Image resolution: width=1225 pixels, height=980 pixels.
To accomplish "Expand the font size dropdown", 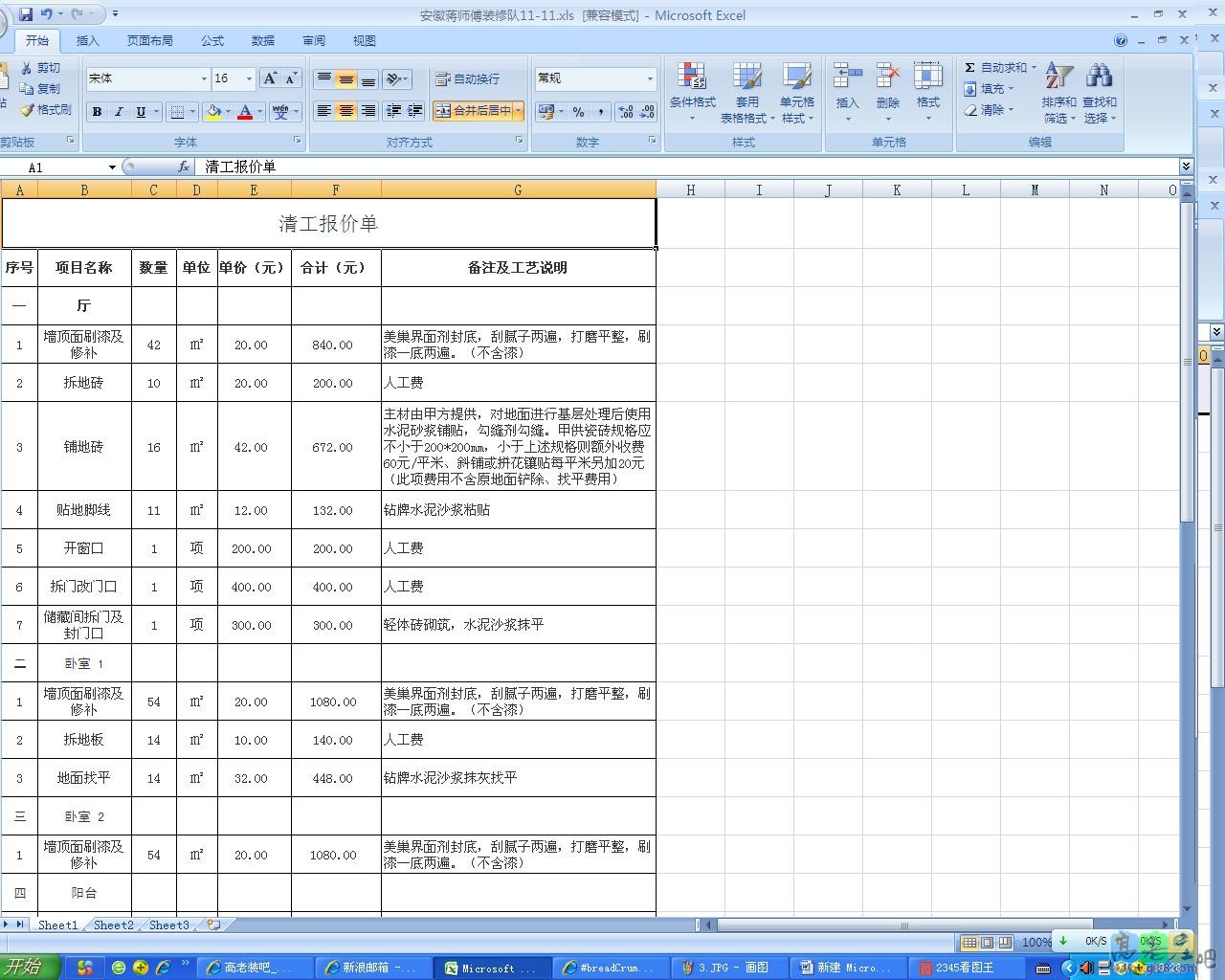I will coord(249,78).
